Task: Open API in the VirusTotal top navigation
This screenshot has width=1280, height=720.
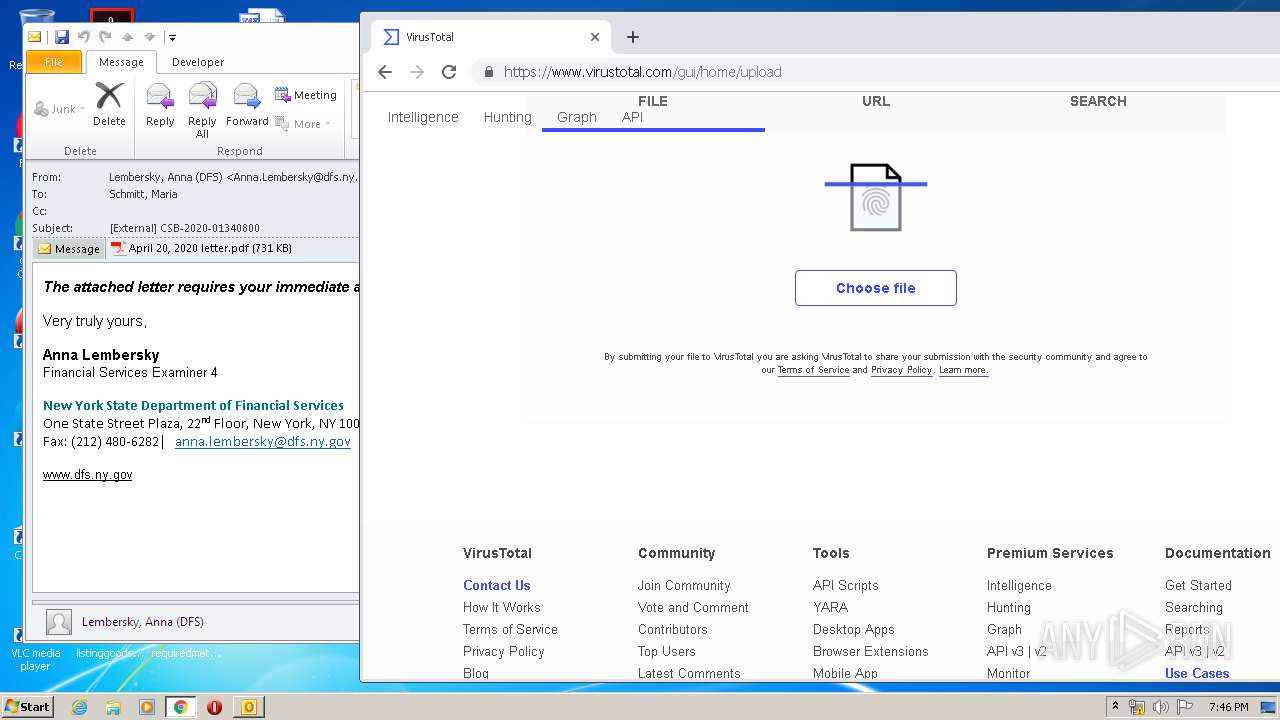Action: point(632,117)
